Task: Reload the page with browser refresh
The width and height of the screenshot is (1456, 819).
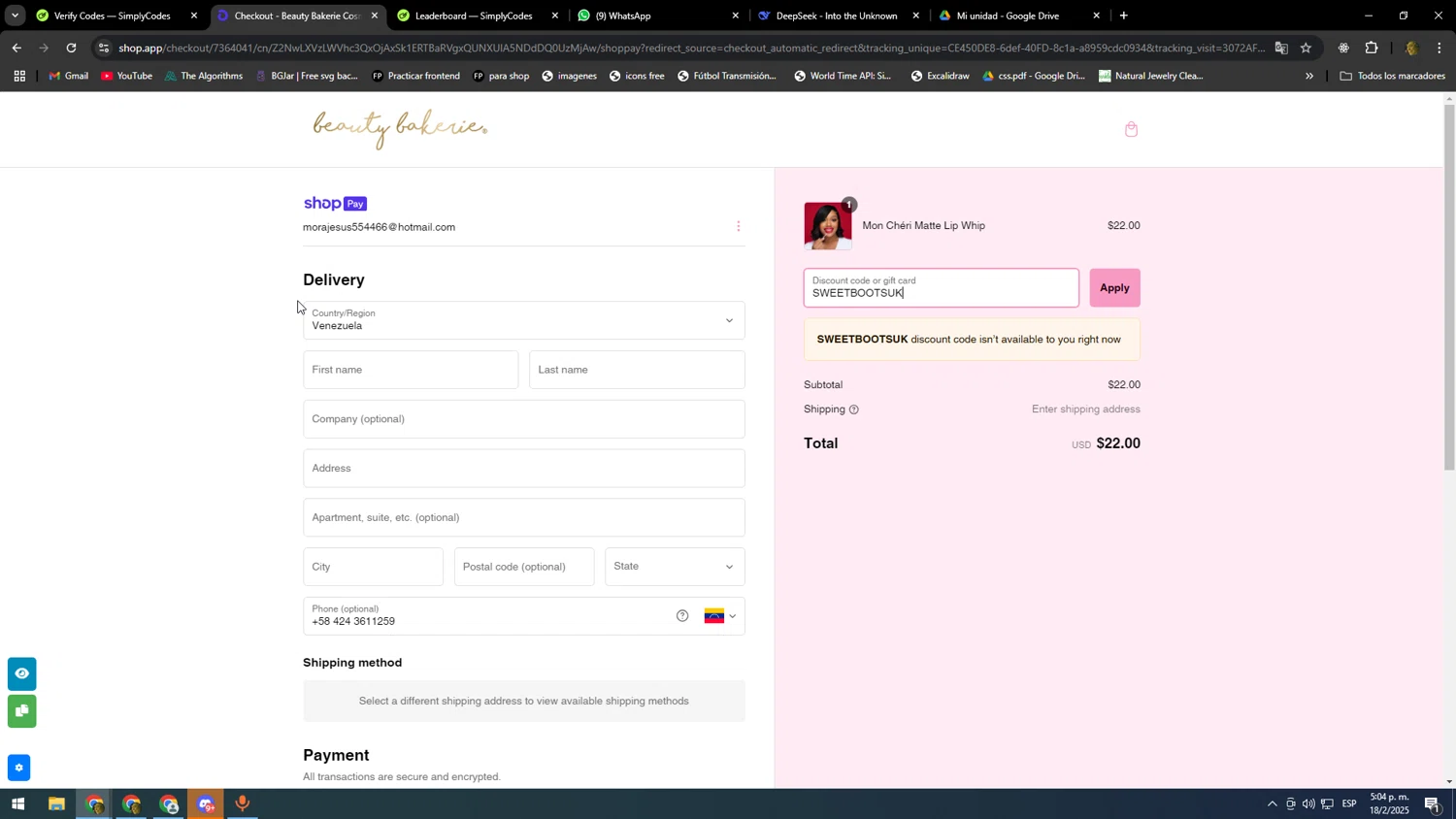Action: click(x=71, y=48)
